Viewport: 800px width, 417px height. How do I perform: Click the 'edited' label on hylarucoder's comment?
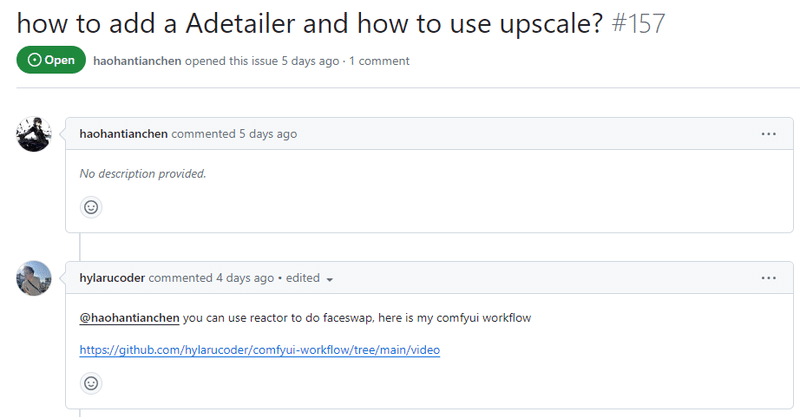coord(302,278)
